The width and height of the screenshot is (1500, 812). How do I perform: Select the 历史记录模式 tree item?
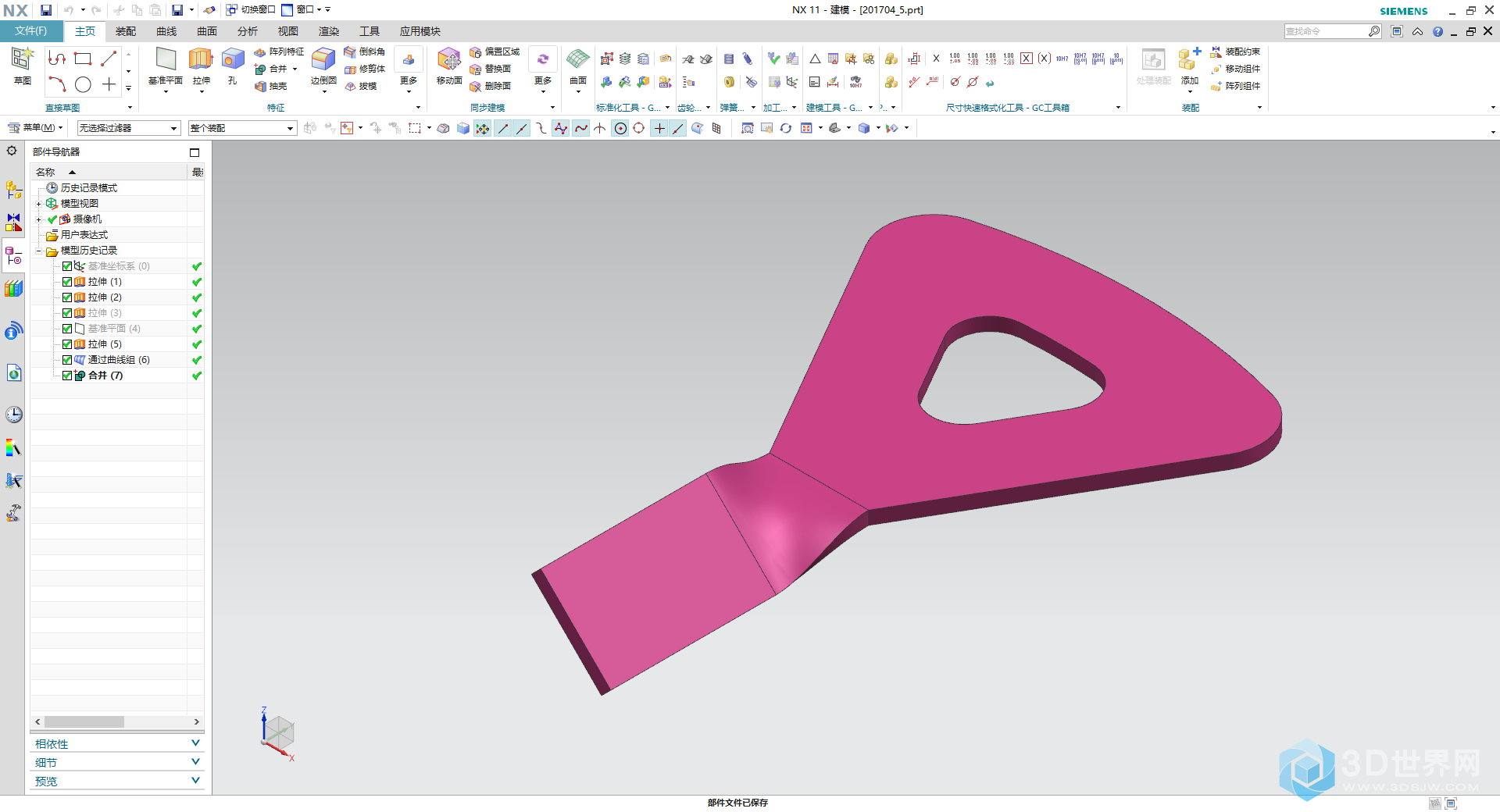point(89,188)
